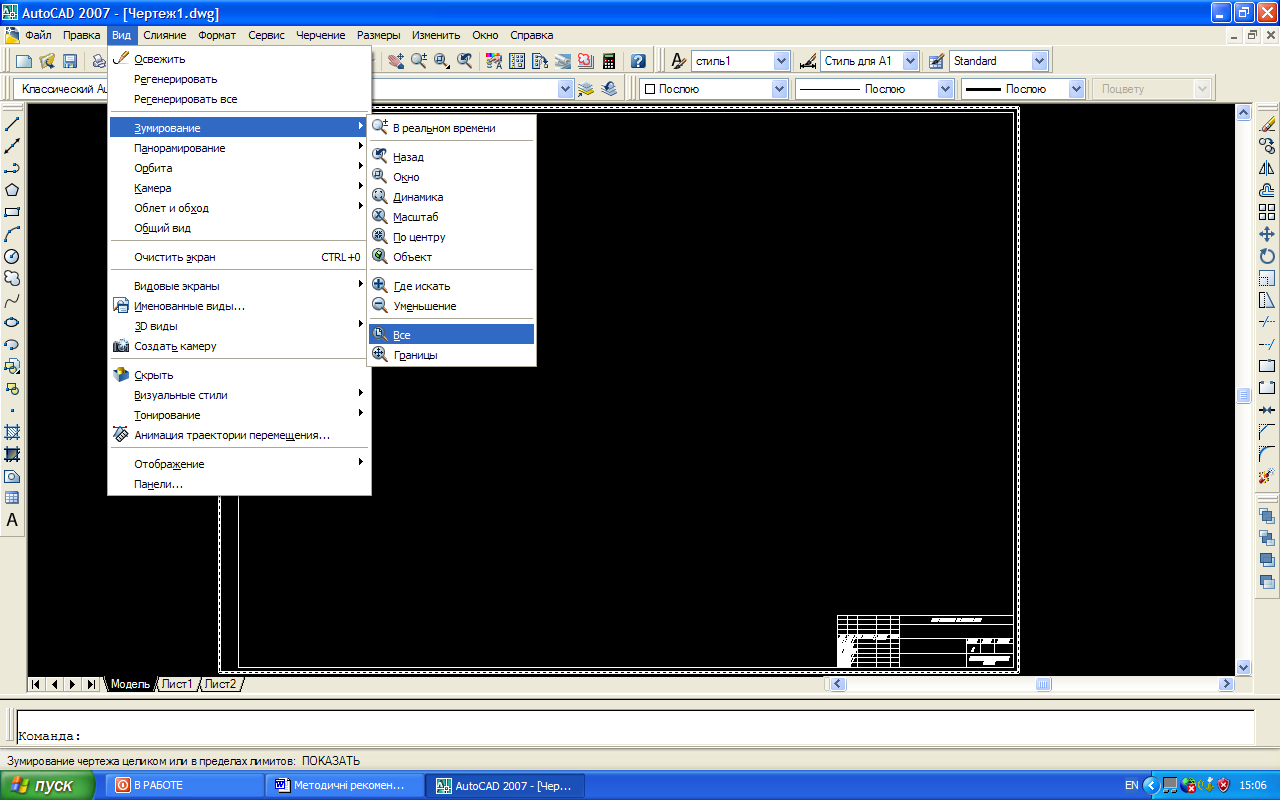Switch to the Модель tab
Screen dimensions: 1280x800
(130, 684)
